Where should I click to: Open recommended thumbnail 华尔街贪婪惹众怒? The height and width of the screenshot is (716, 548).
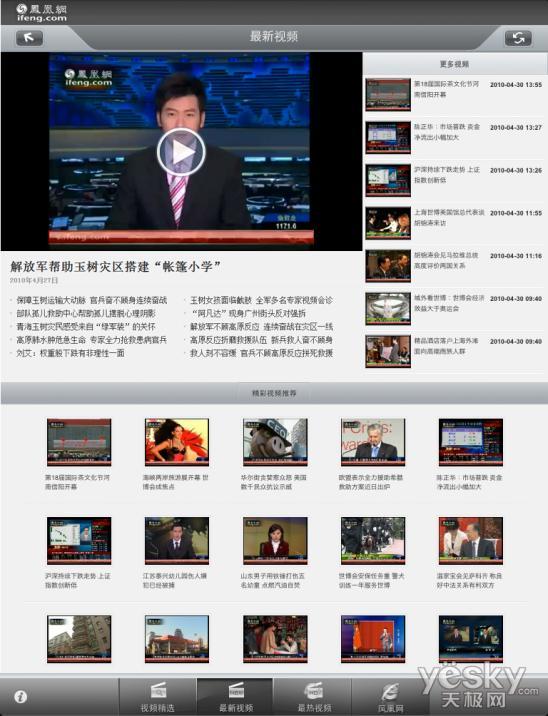pos(275,442)
